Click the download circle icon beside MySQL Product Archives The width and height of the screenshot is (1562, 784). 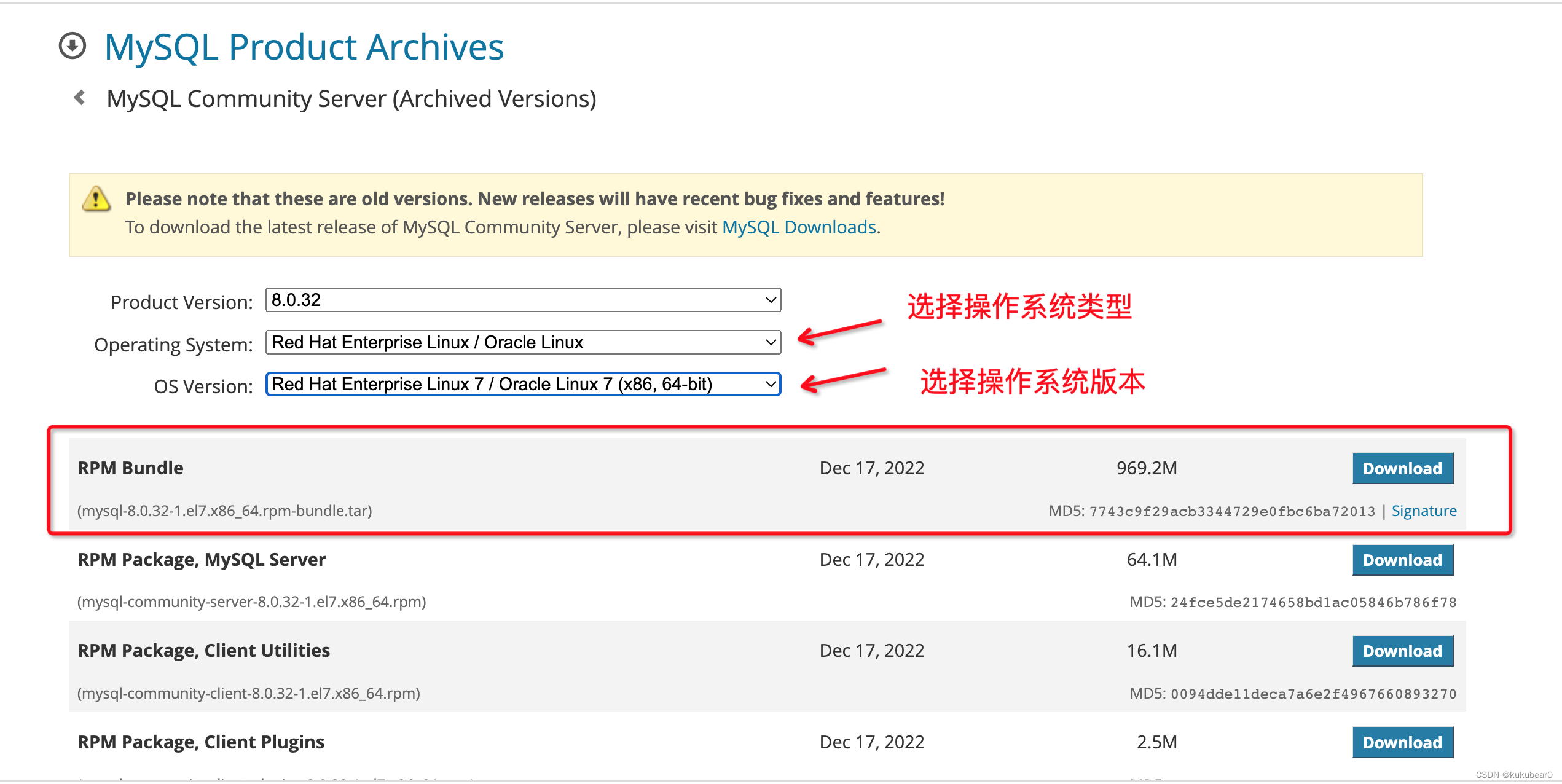coord(73,46)
